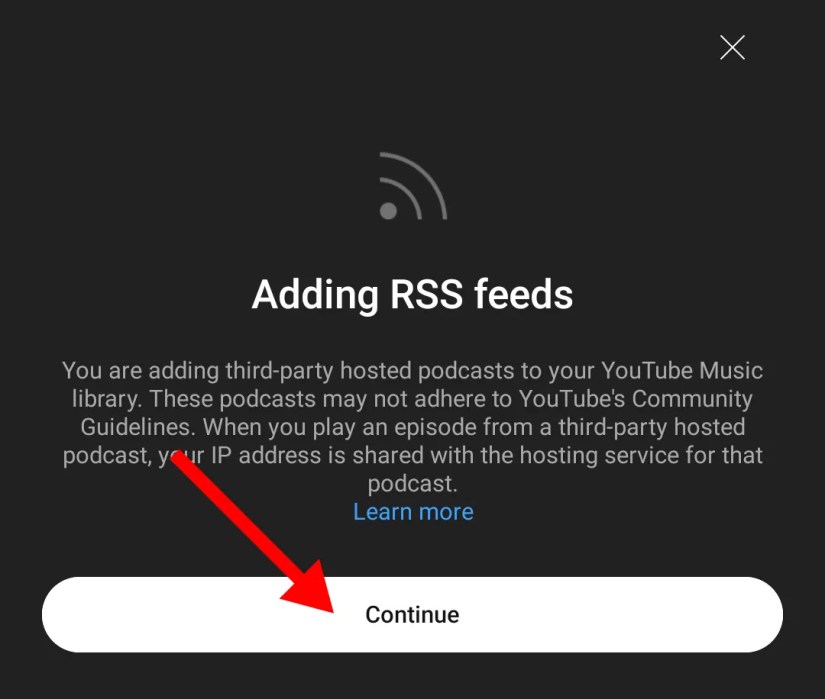This screenshot has height=699, width=825.
Task: Click the words YouTube Music in the description
Action: (682, 371)
